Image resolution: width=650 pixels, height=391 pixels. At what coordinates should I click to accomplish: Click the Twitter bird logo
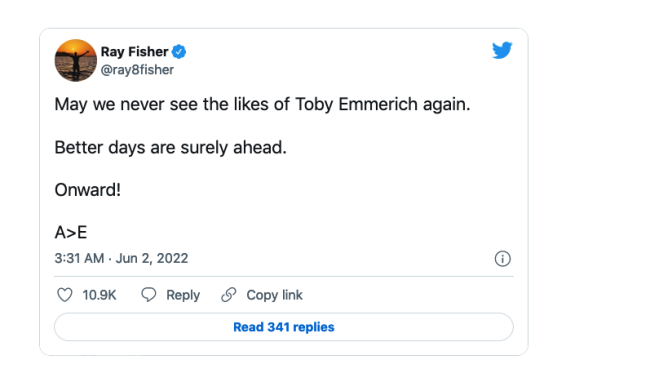click(x=502, y=50)
